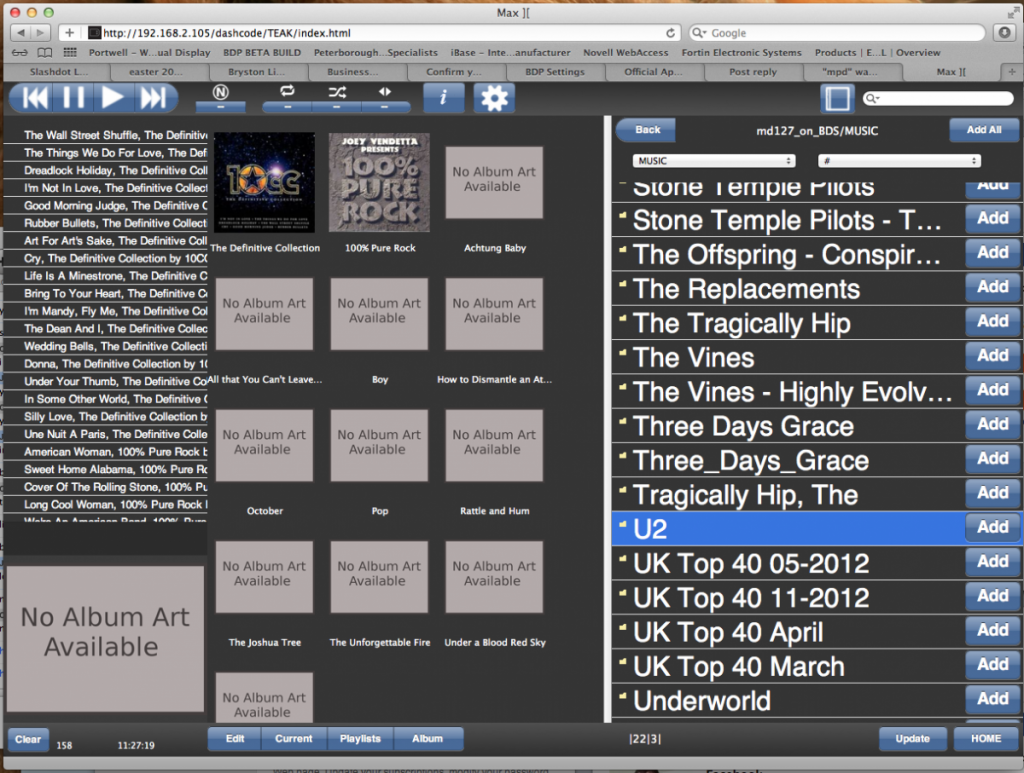Switch to the Album tab
The image size is (1024, 773).
(428, 738)
